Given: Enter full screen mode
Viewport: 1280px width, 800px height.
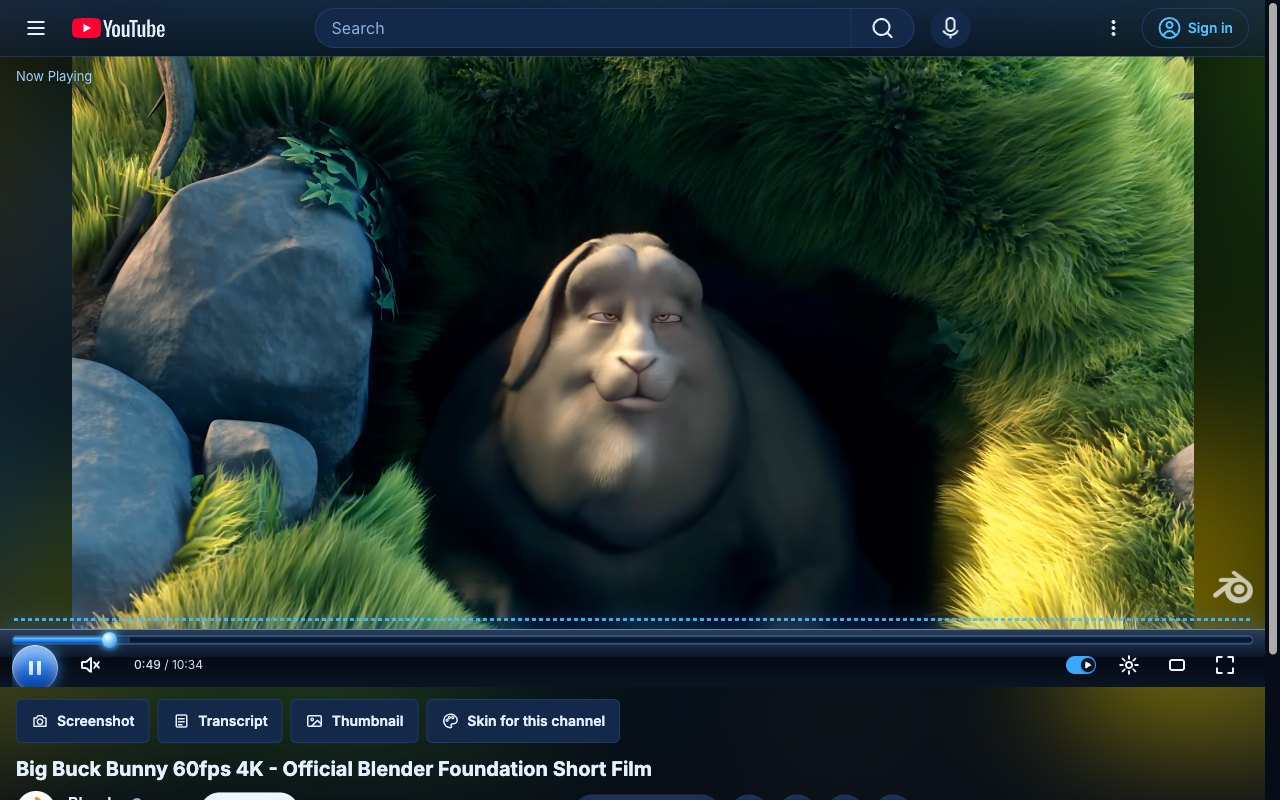Looking at the screenshot, I should coord(1225,665).
